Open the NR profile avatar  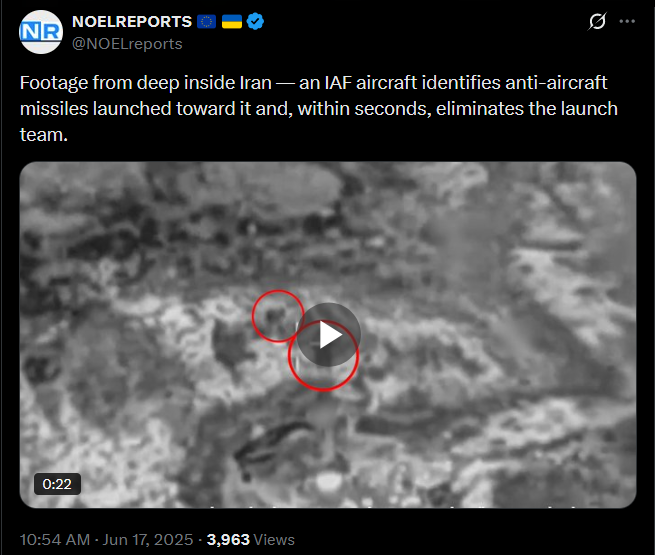[41, 32]
